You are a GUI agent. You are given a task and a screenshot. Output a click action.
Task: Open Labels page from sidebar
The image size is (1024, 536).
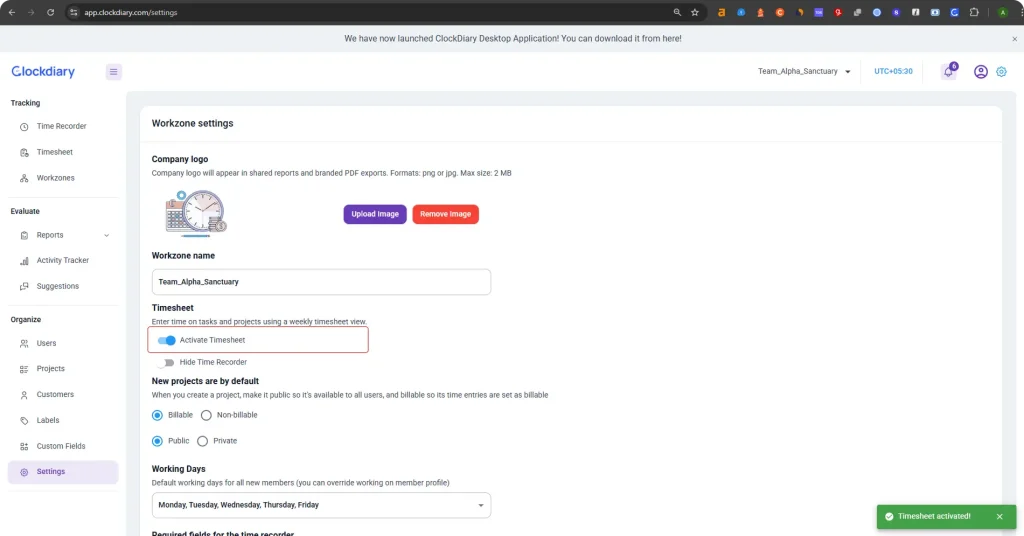pos(48,420)
